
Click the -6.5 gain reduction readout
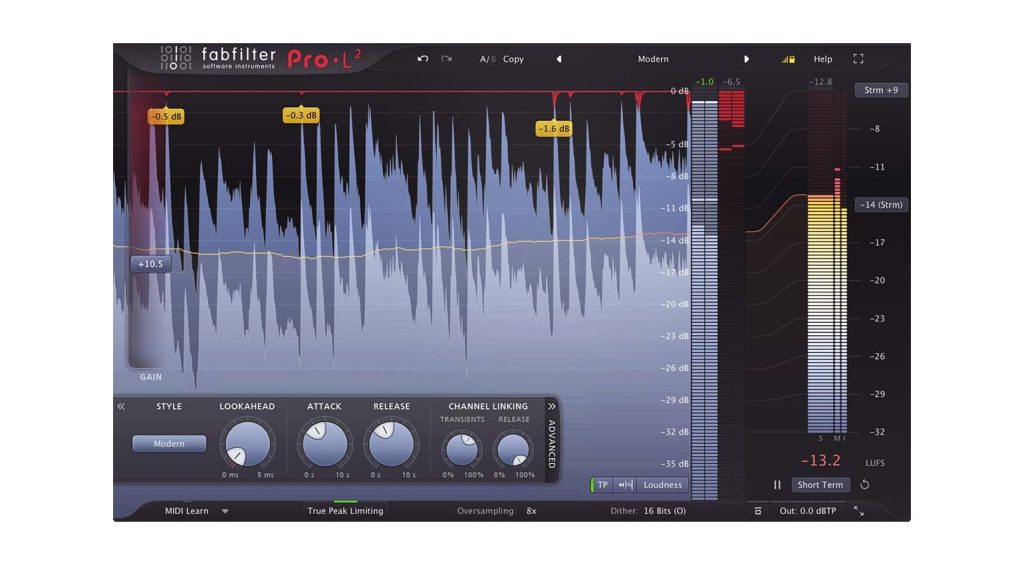point(731,82)
